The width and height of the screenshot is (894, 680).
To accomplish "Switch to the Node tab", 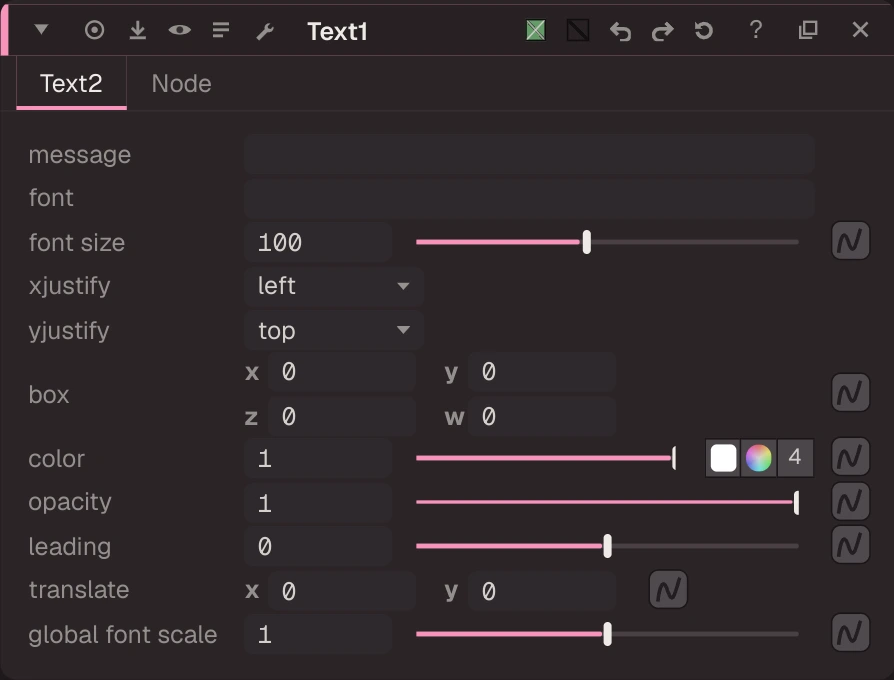I will click(181, 84).
